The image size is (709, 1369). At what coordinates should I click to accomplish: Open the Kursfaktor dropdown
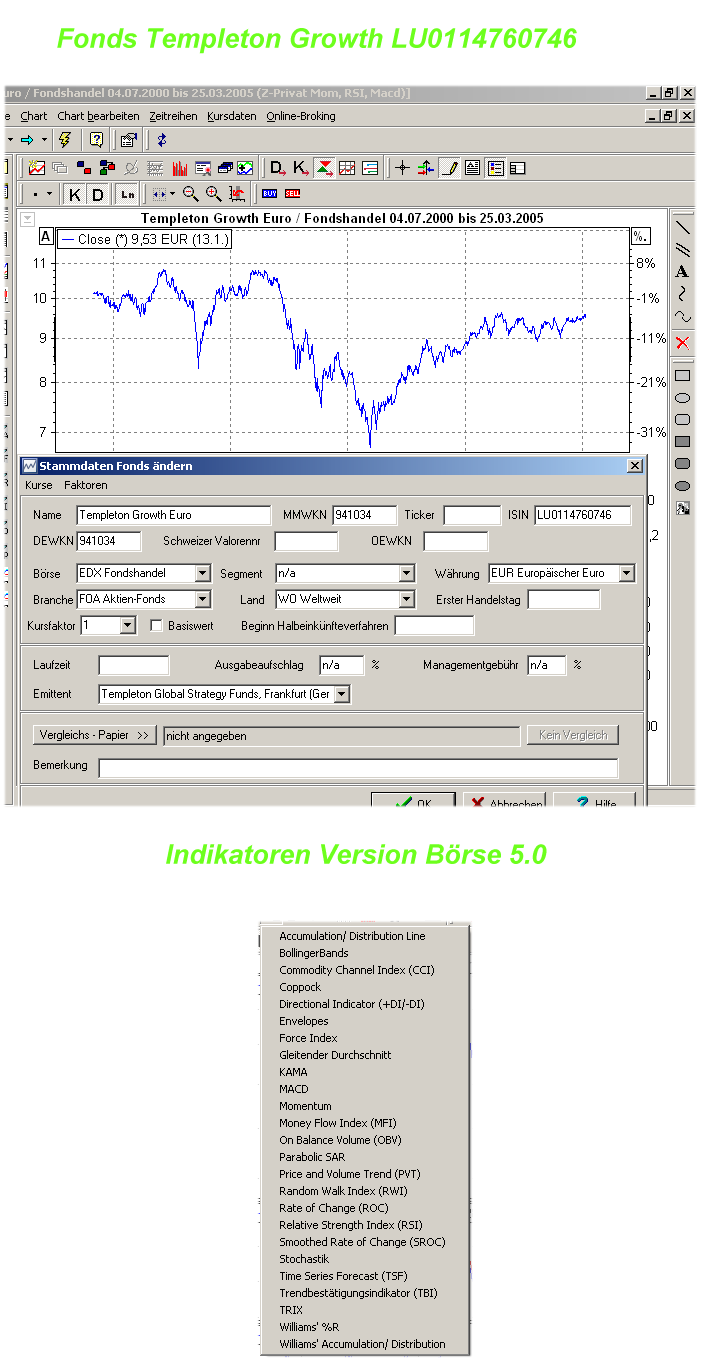[127, 625]
